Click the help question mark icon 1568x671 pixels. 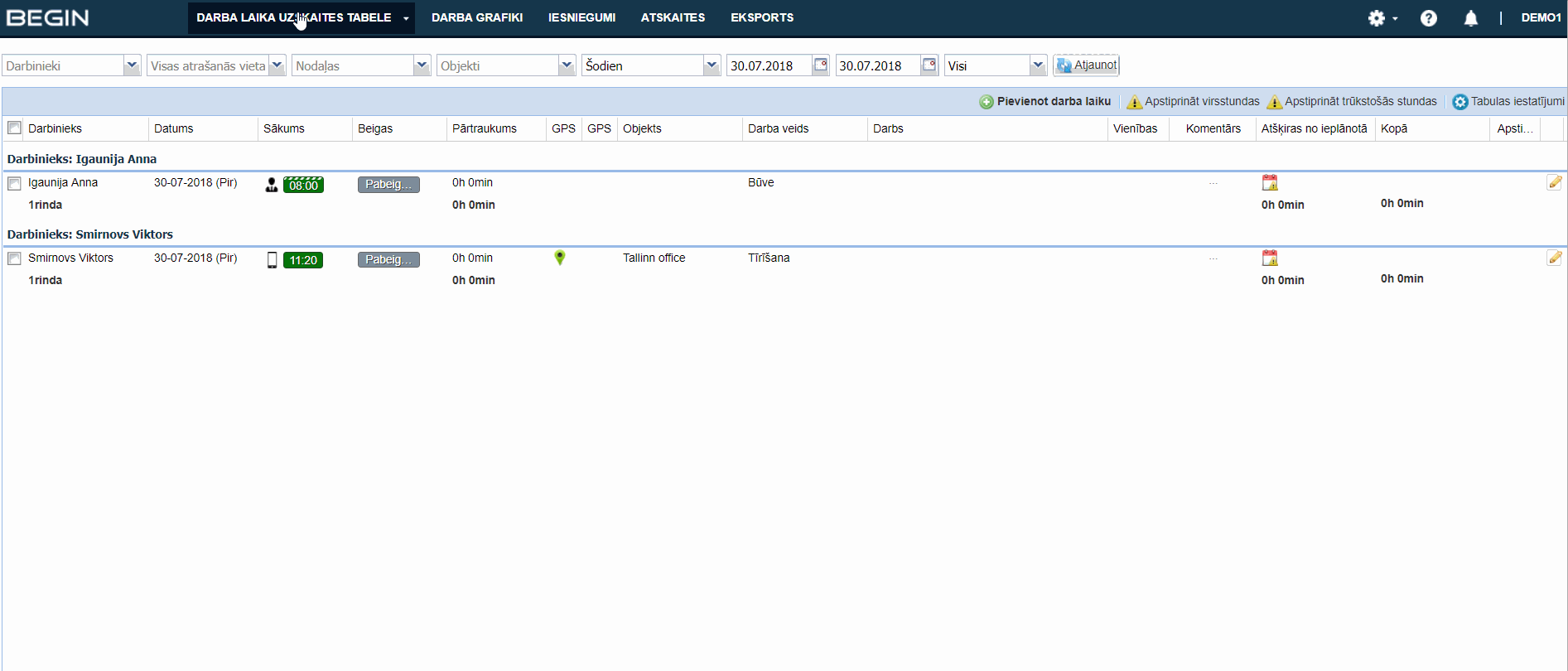tap(1428, 18)
